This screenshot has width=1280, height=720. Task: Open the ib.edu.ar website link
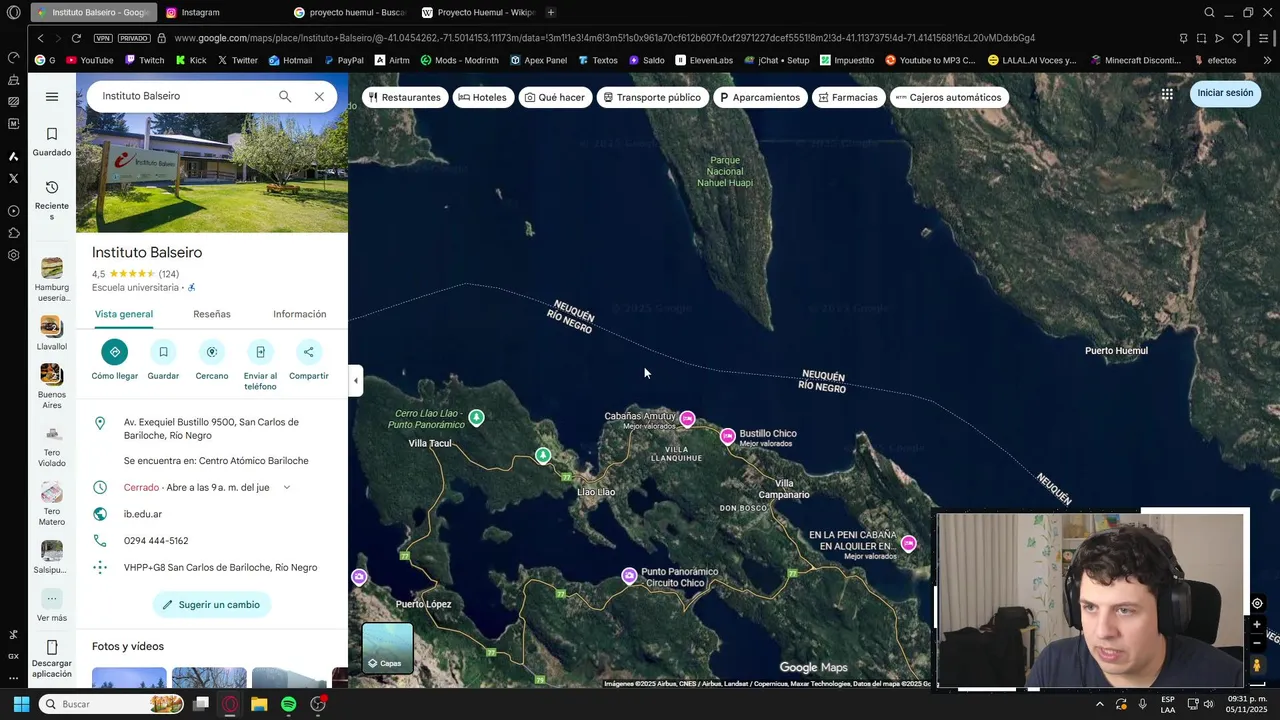143,514
